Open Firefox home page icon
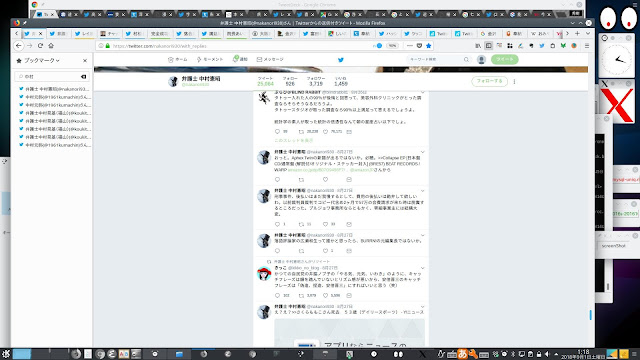This screenshot has height=360, width=640. pyautogui.click(x=51, y=46)
